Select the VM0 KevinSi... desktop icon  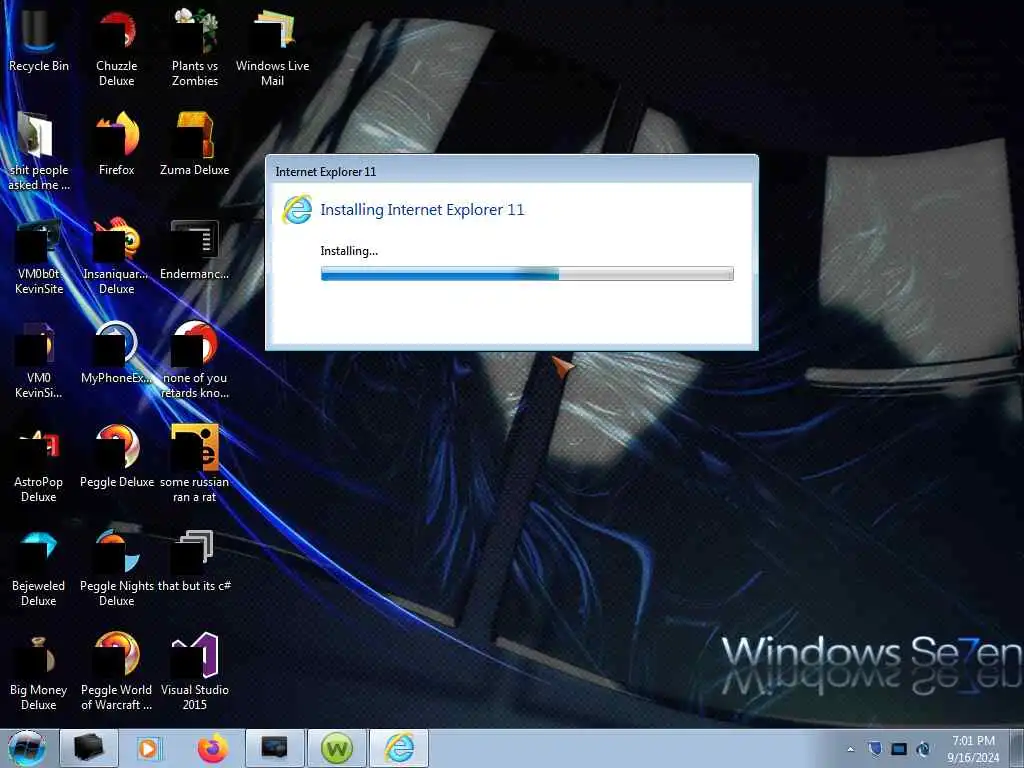pyautogui.click(x=39, y=359)
